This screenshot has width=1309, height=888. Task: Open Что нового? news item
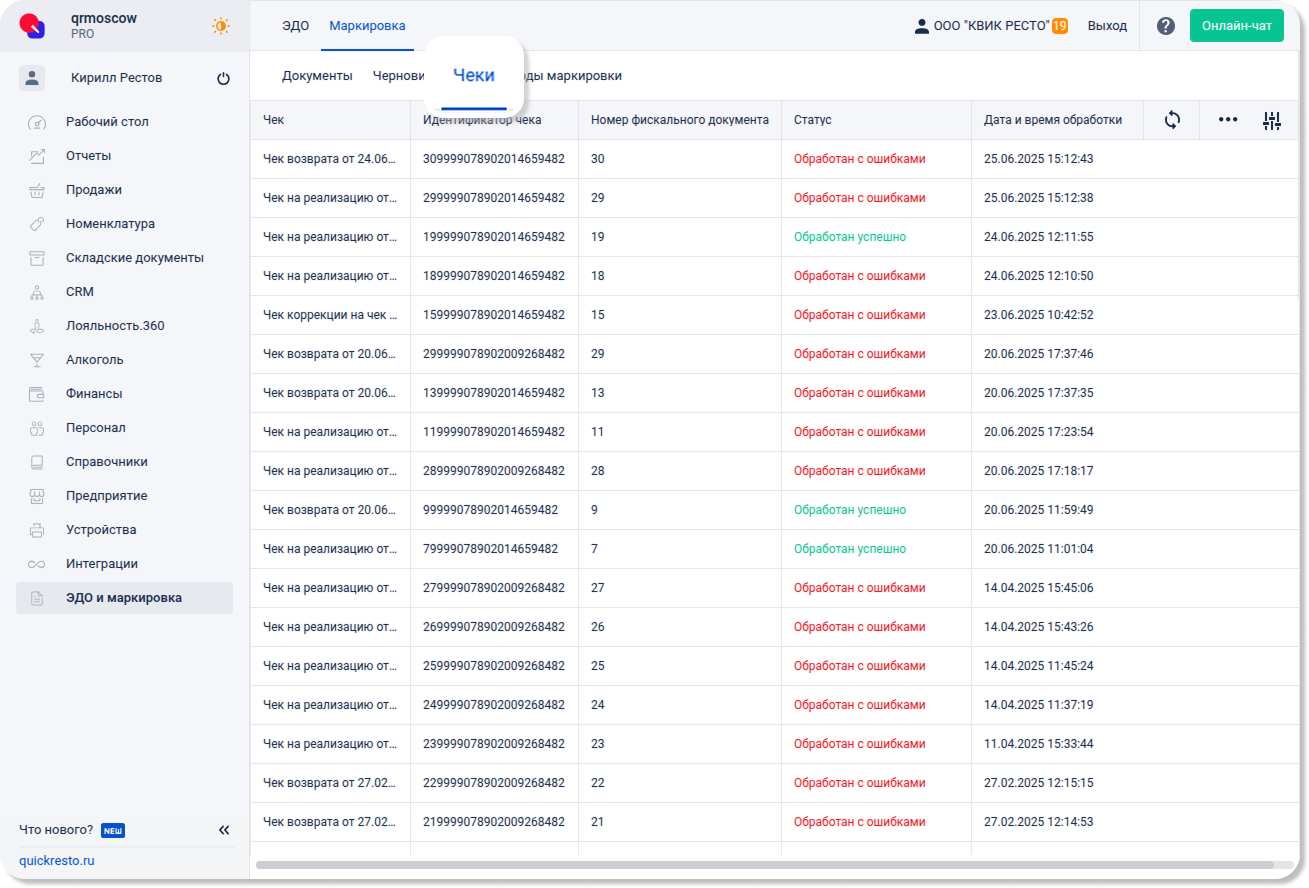[x=56, y=830]
